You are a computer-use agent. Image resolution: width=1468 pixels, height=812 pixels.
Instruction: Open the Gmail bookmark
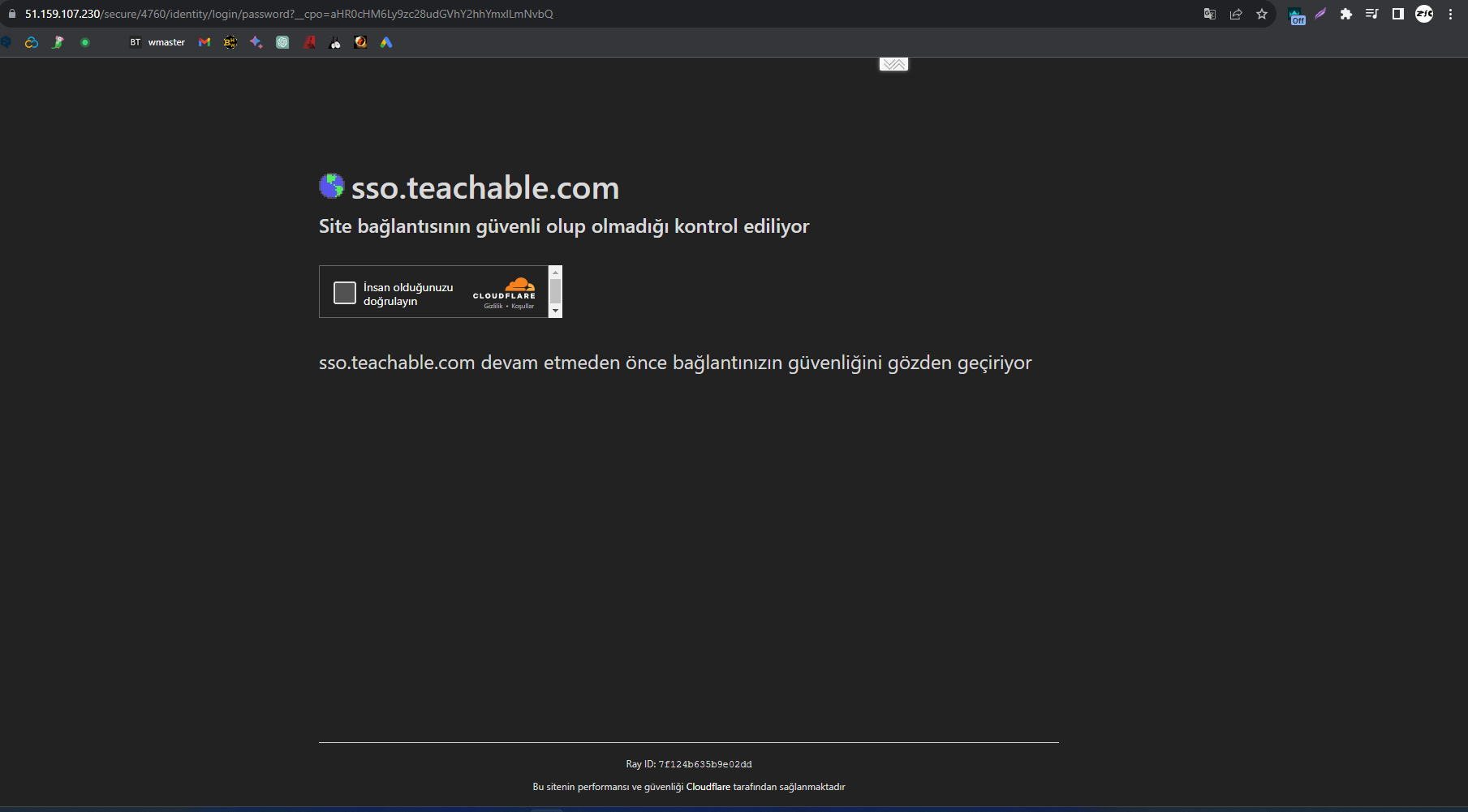point(204,42)
